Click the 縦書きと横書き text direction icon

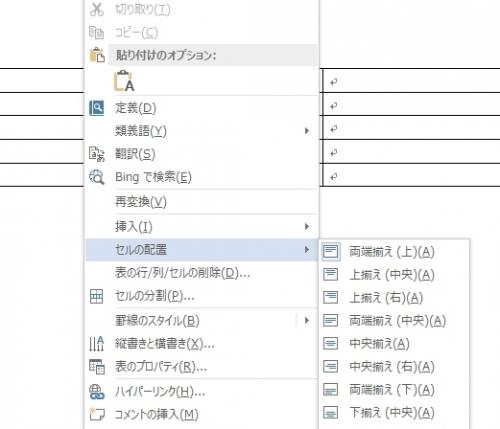[97, 343]
